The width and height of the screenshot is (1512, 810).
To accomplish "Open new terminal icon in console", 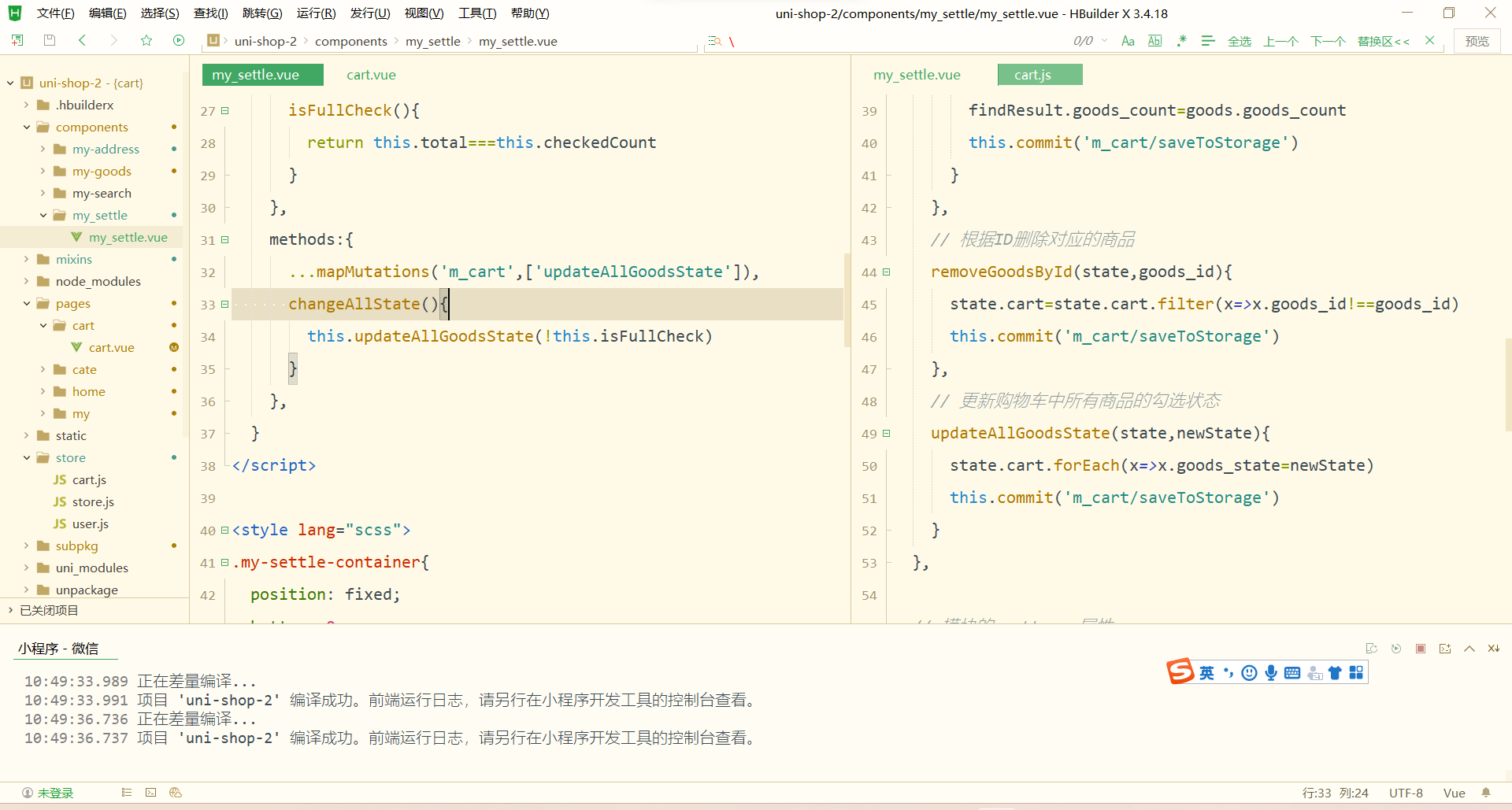I will (1445, 649).
